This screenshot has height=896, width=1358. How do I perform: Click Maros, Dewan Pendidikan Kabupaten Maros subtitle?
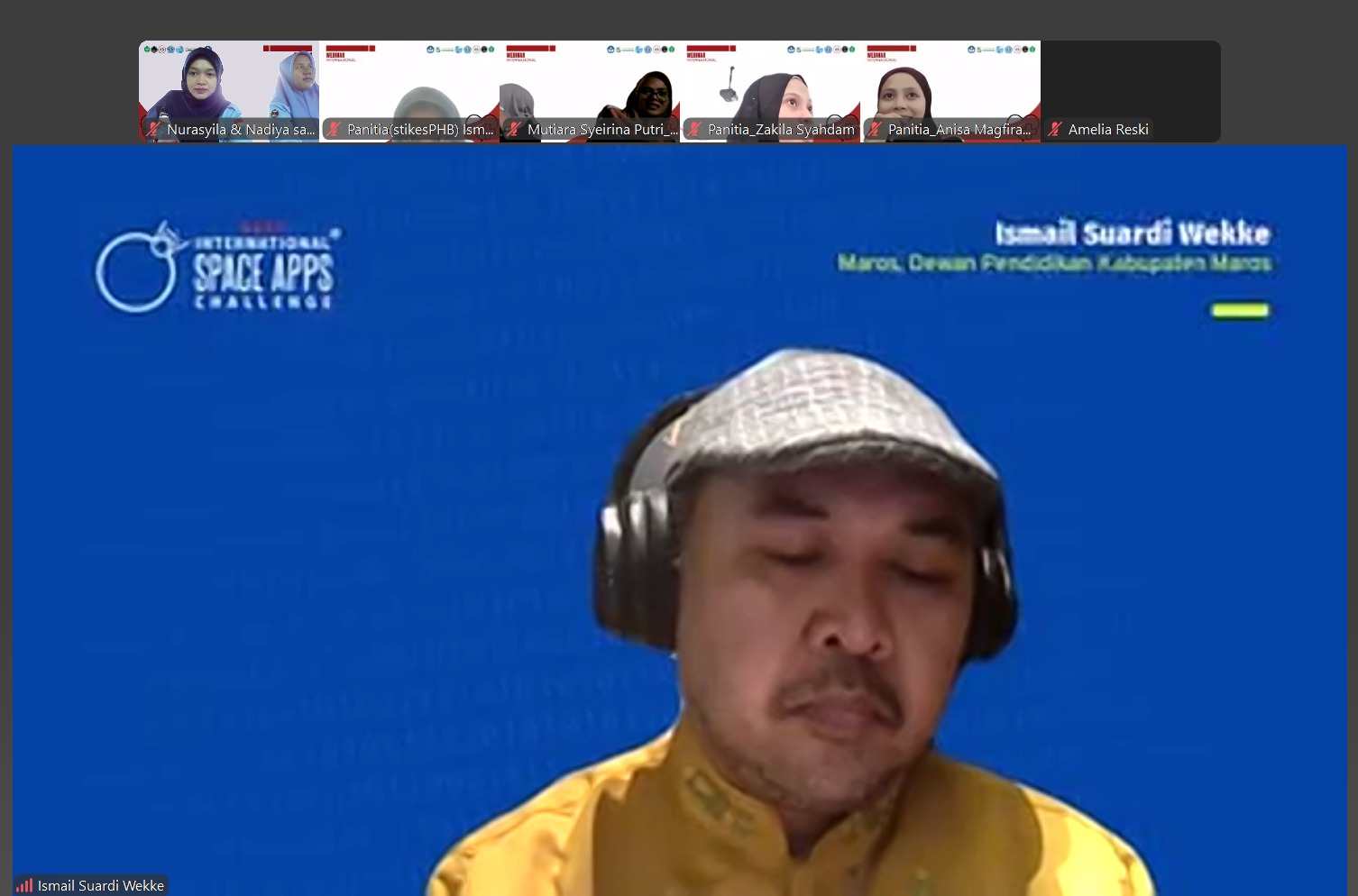point(1054,263)
